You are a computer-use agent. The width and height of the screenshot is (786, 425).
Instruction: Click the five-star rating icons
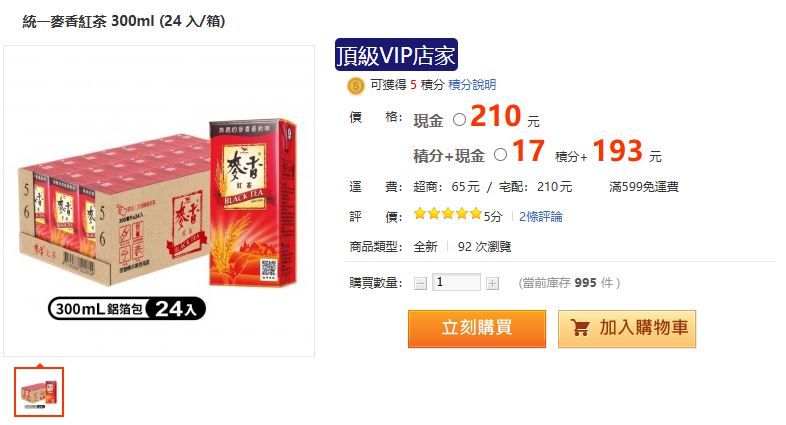pyautogui.click(x=448, y=215)
